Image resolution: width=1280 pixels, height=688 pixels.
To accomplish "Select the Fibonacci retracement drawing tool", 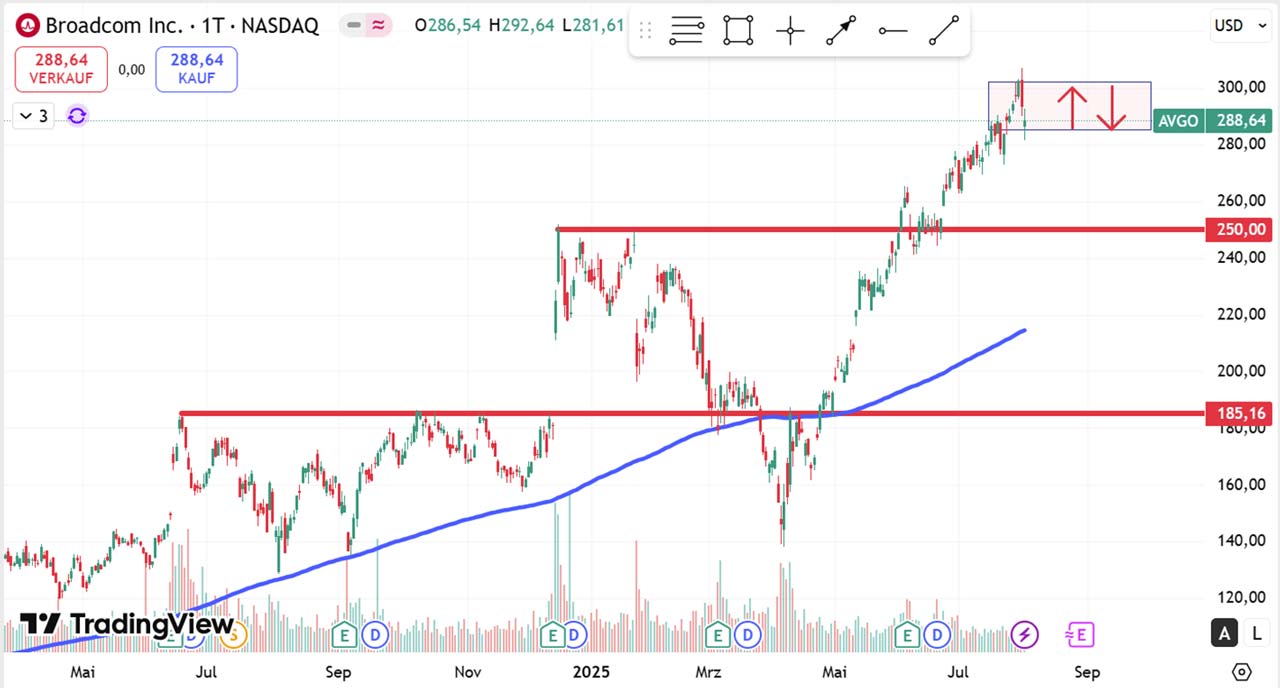I will click(x=687, y=31).
